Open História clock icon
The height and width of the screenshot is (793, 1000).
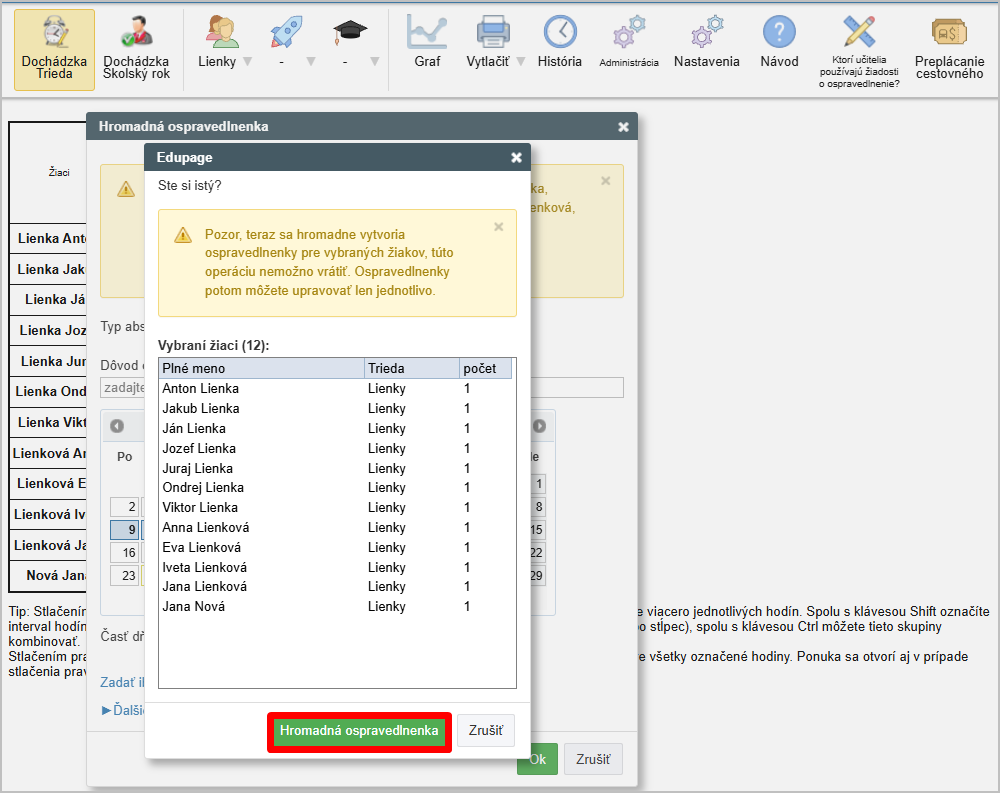[559, 43]
